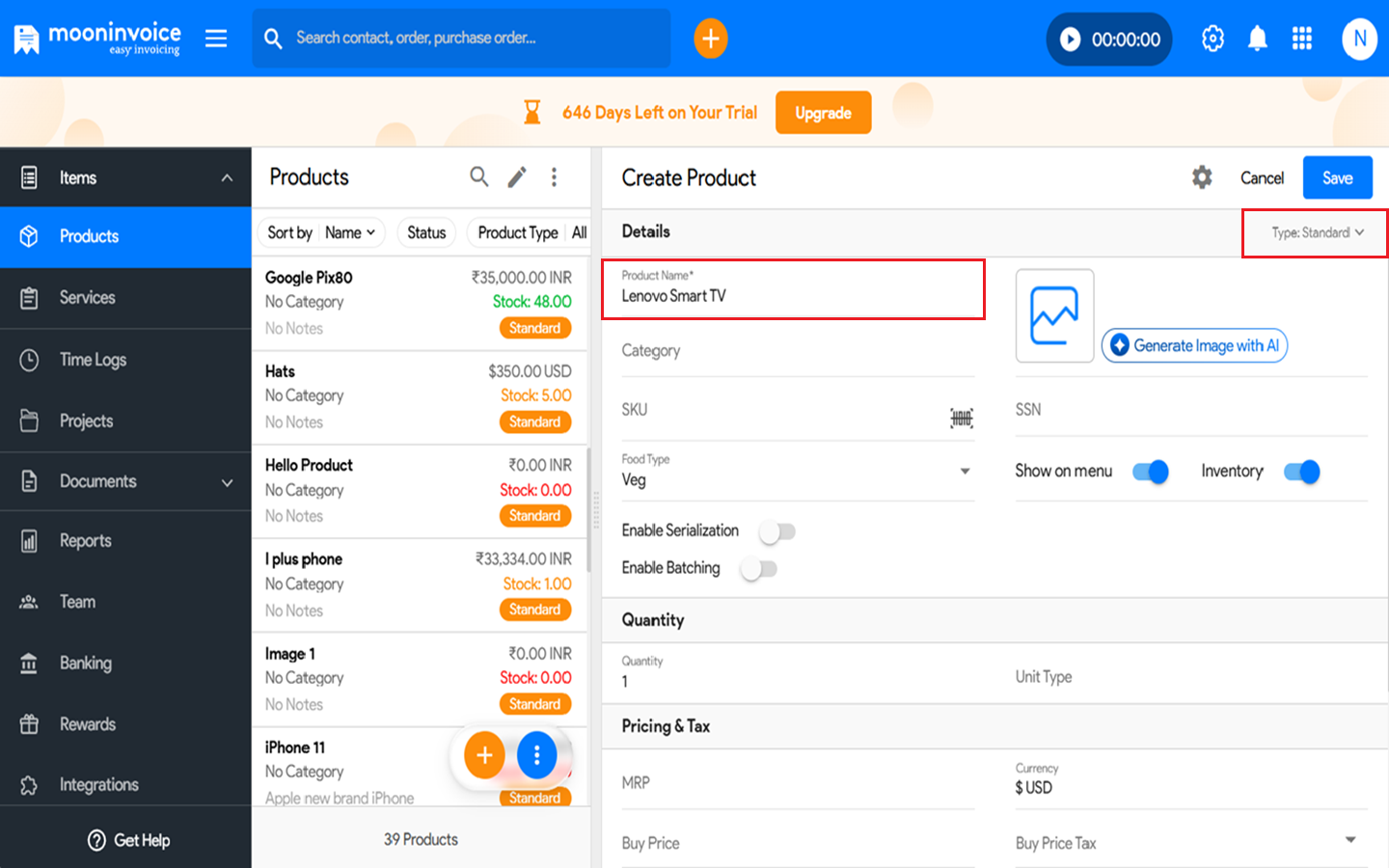
Task: Select the Hello Product entry
Action: coord(420,491)
